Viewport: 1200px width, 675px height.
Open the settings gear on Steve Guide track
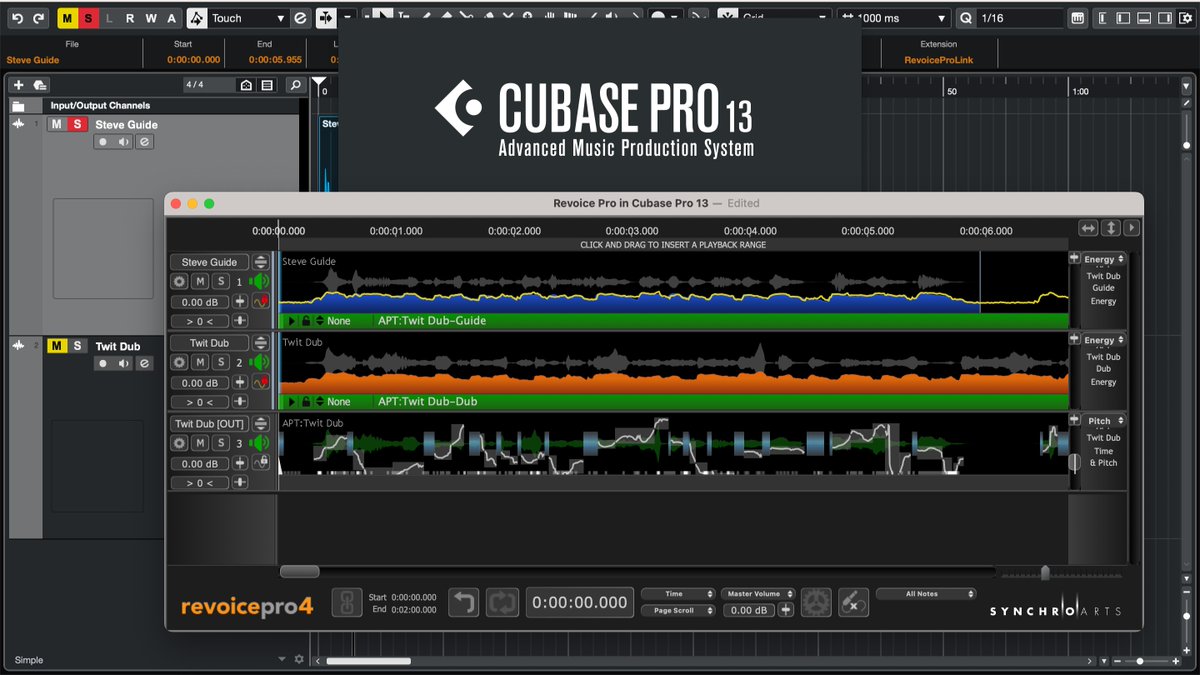pyautogui.click(x=179, y=280)
